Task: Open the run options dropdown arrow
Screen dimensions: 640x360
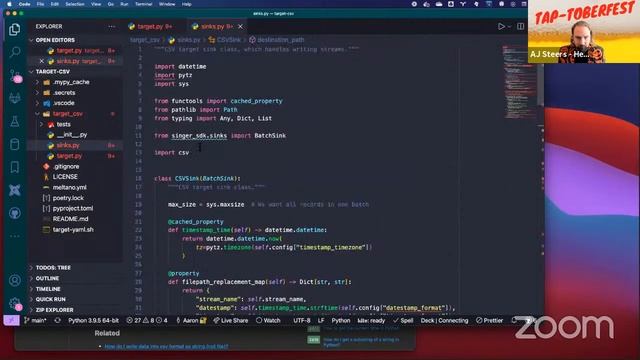Action: 509,27
